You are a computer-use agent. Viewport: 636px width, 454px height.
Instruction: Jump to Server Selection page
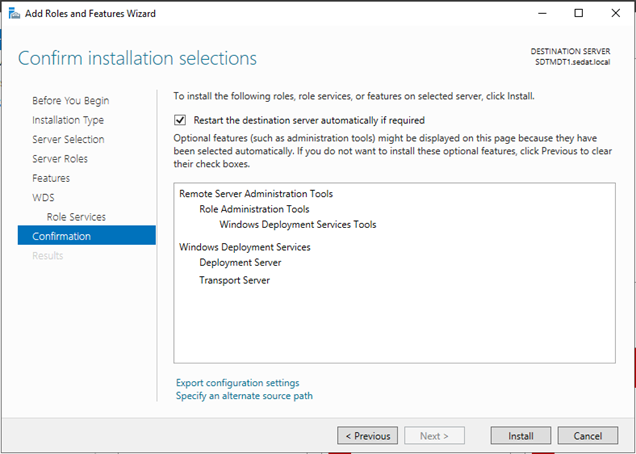(68, 139)
